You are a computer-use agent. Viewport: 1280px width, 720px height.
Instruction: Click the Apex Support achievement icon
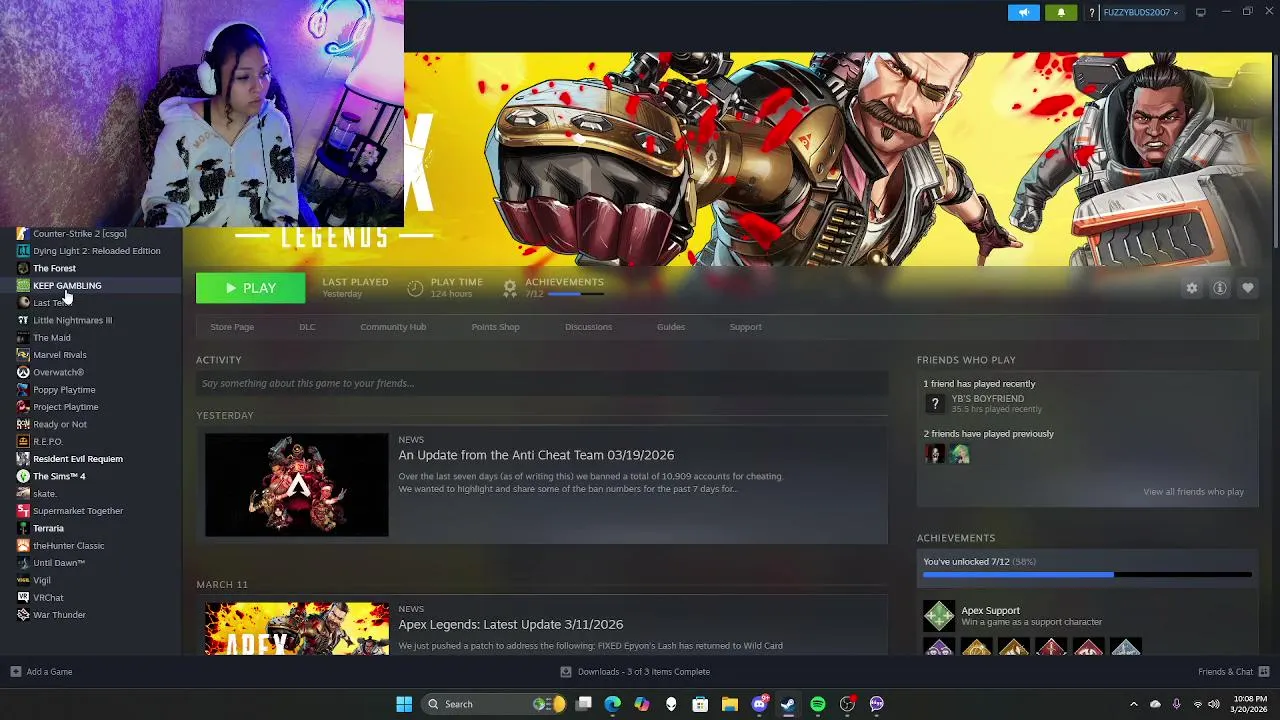(x=938, y=616)
